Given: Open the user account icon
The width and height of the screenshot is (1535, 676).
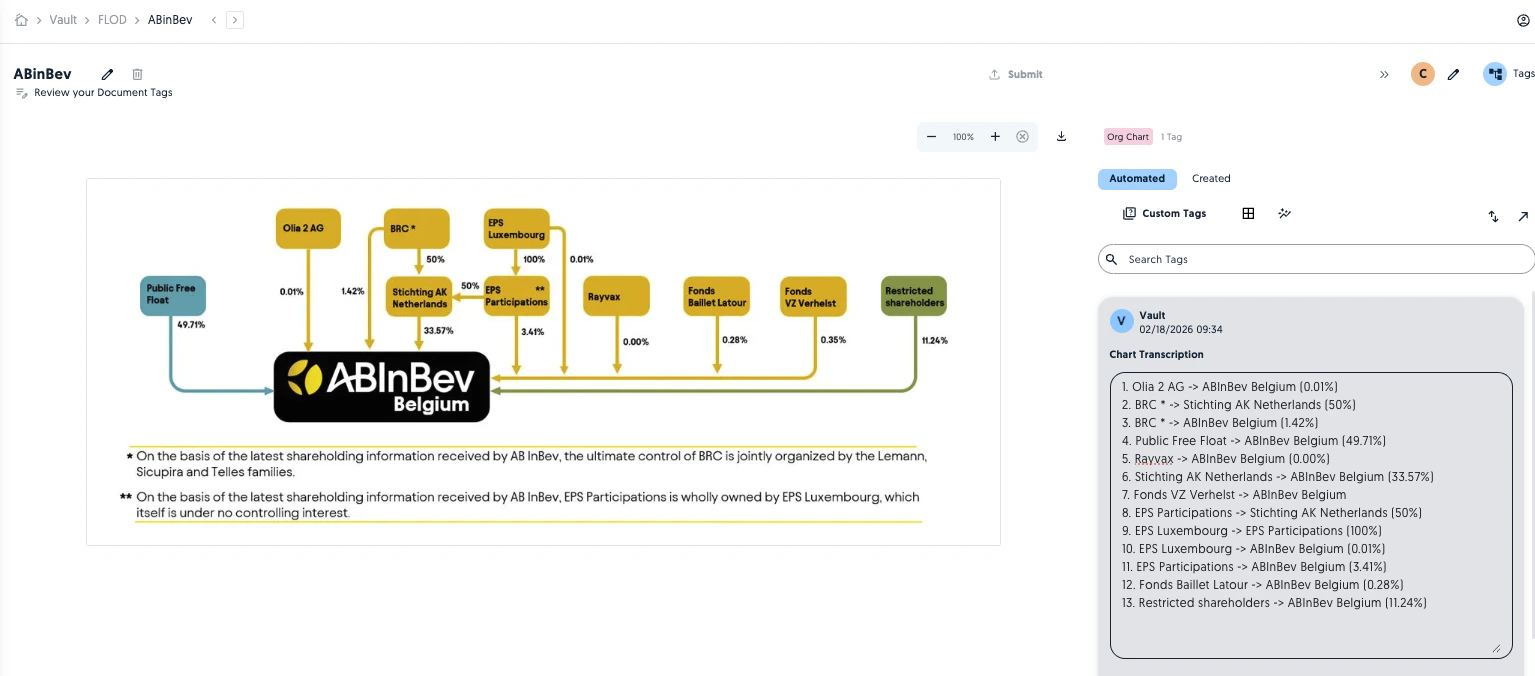Looking at the screenshot, I should [x=1524, y=20].
